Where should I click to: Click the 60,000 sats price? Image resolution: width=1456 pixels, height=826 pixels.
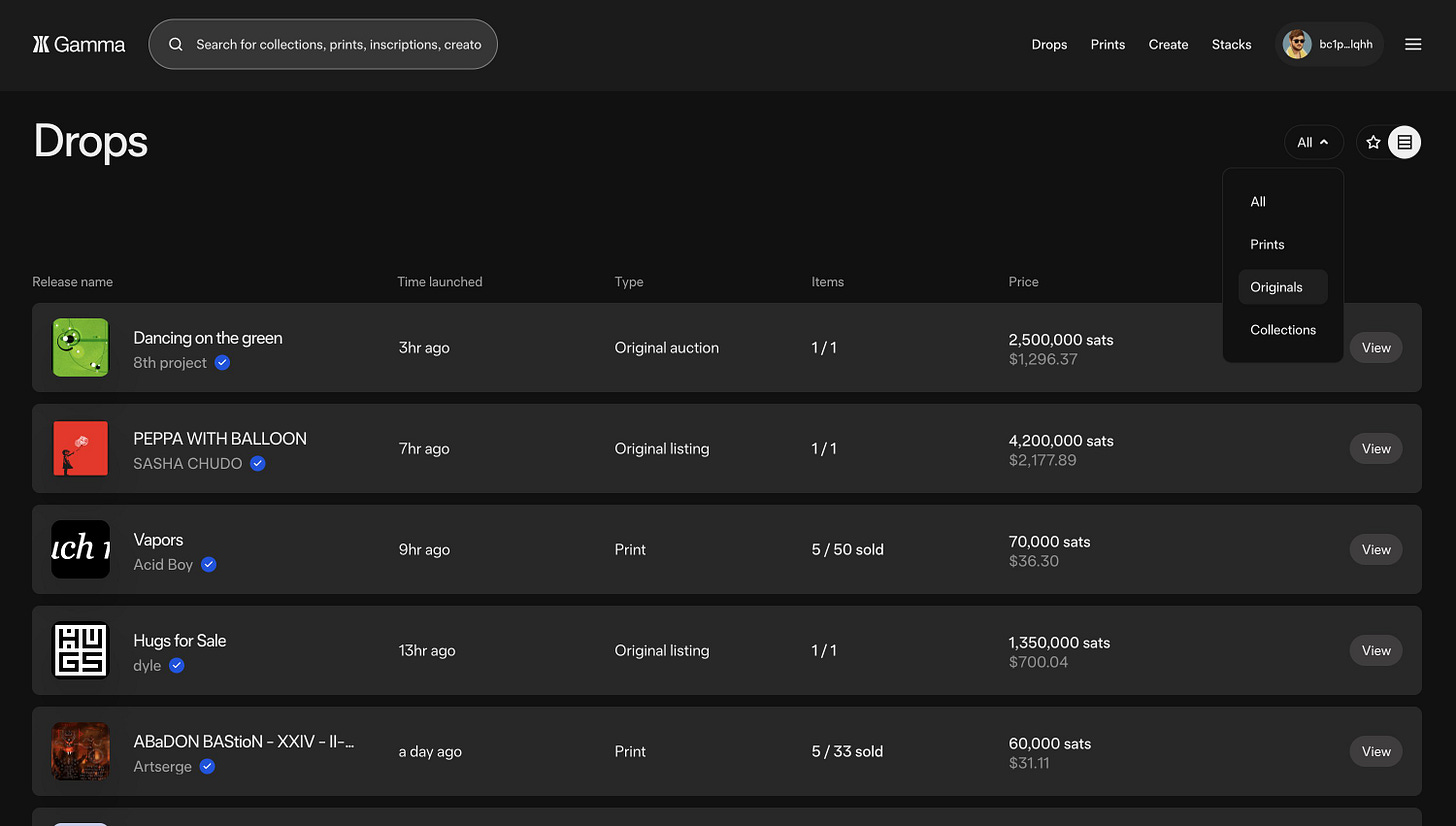tap(1050, 744)
